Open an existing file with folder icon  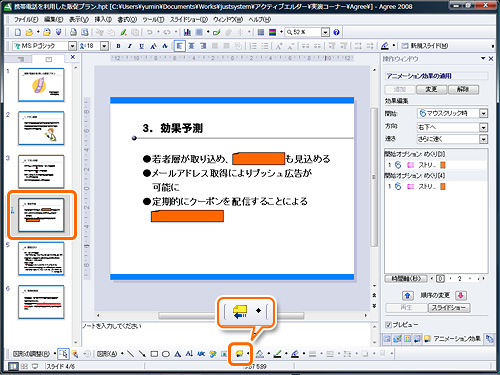point(29,32)
